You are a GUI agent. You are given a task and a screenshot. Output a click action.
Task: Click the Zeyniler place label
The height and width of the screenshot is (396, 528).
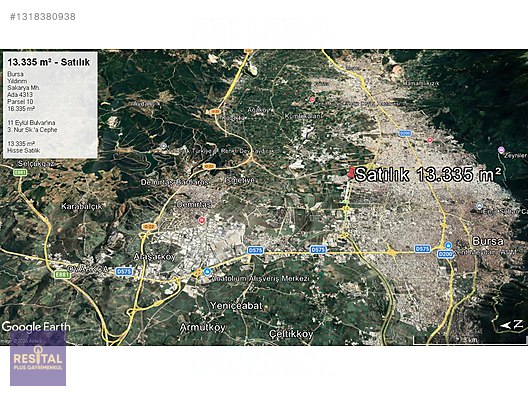(x=516, y=156)
